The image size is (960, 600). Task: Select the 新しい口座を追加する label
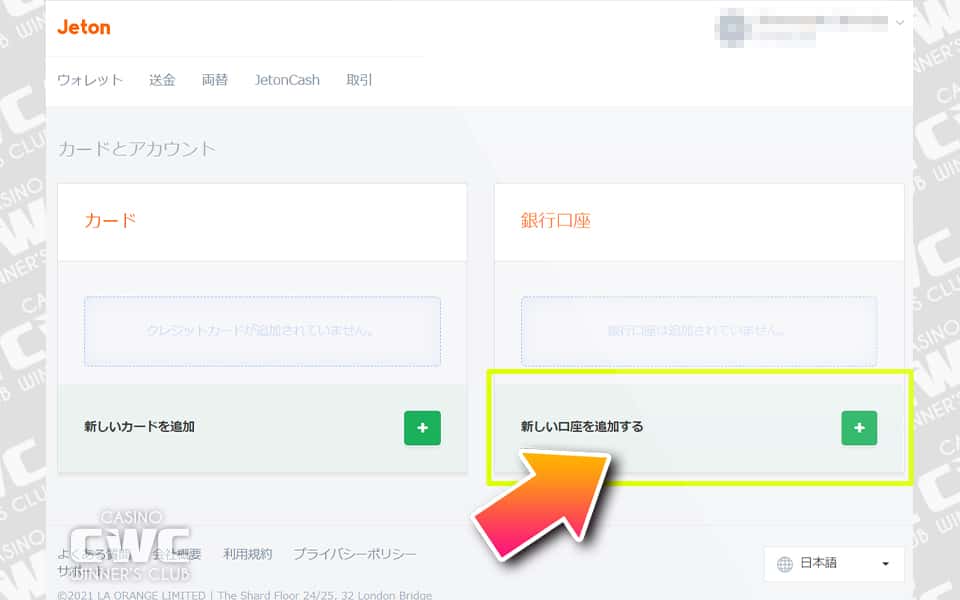point(582,427)
